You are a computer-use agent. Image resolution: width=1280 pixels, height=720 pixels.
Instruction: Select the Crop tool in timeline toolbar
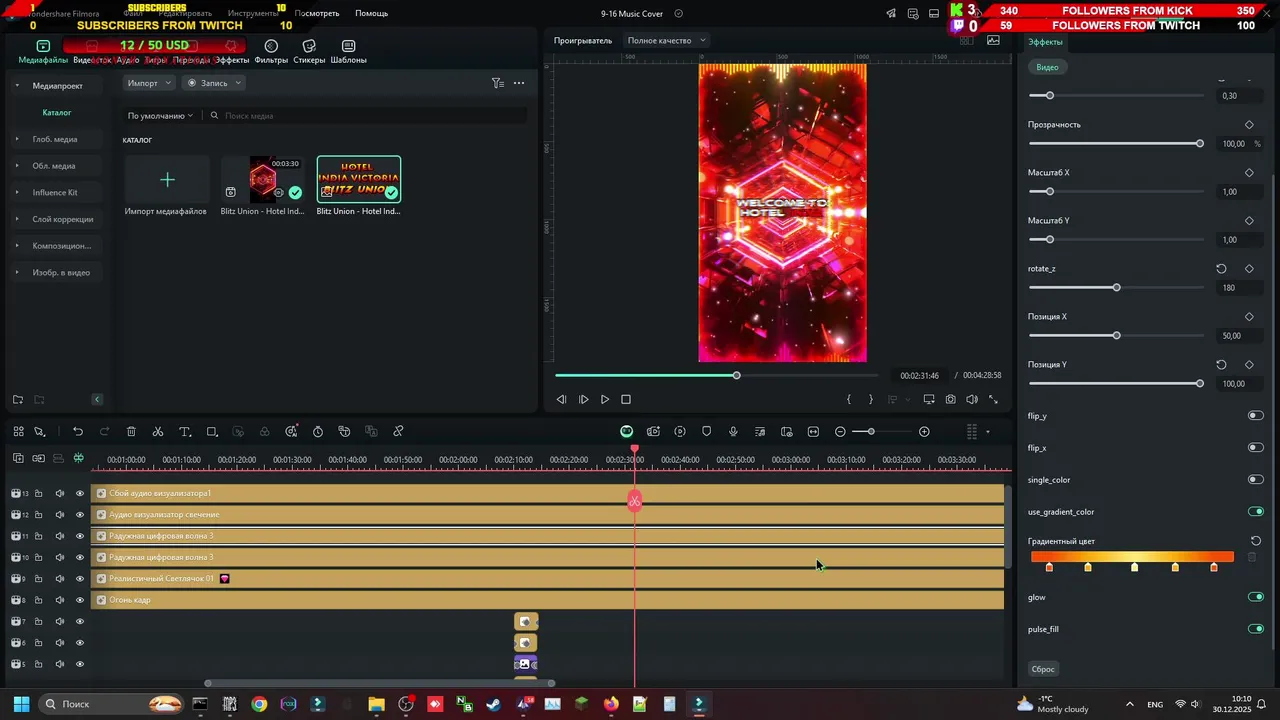(x=212, y=432)
